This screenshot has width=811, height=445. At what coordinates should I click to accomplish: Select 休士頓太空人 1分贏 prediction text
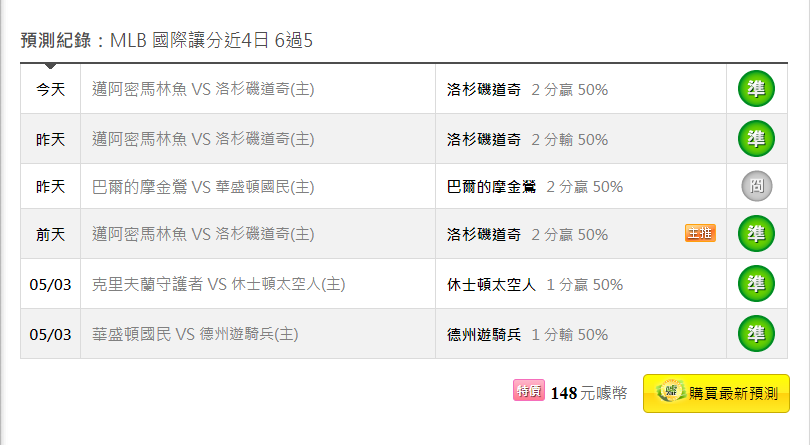[535, 285]
